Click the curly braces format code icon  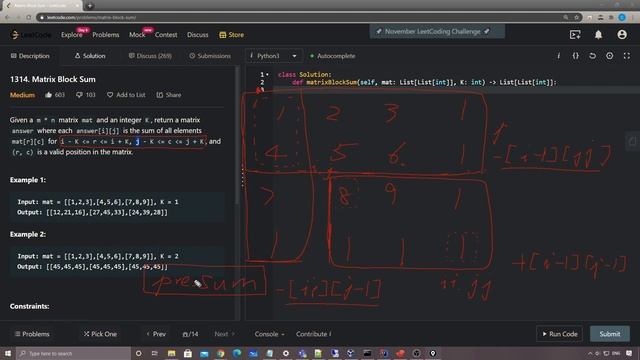point(576,56)
